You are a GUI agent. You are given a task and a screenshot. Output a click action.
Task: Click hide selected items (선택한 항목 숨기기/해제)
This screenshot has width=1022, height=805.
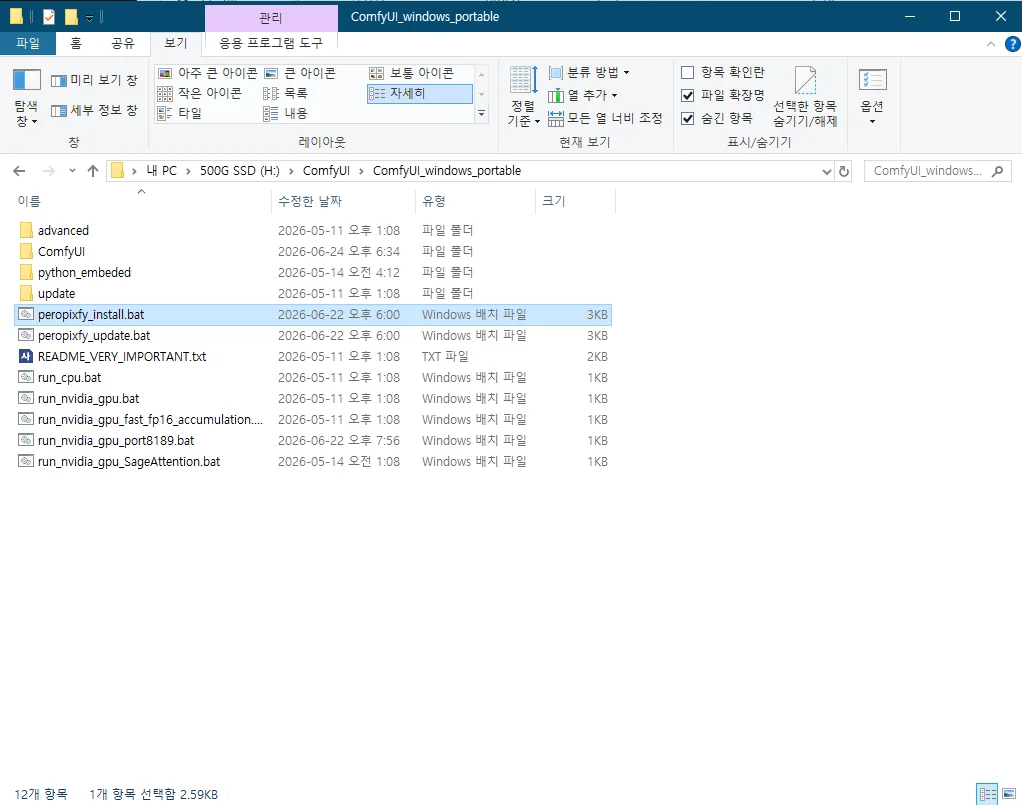coord(805,96)
